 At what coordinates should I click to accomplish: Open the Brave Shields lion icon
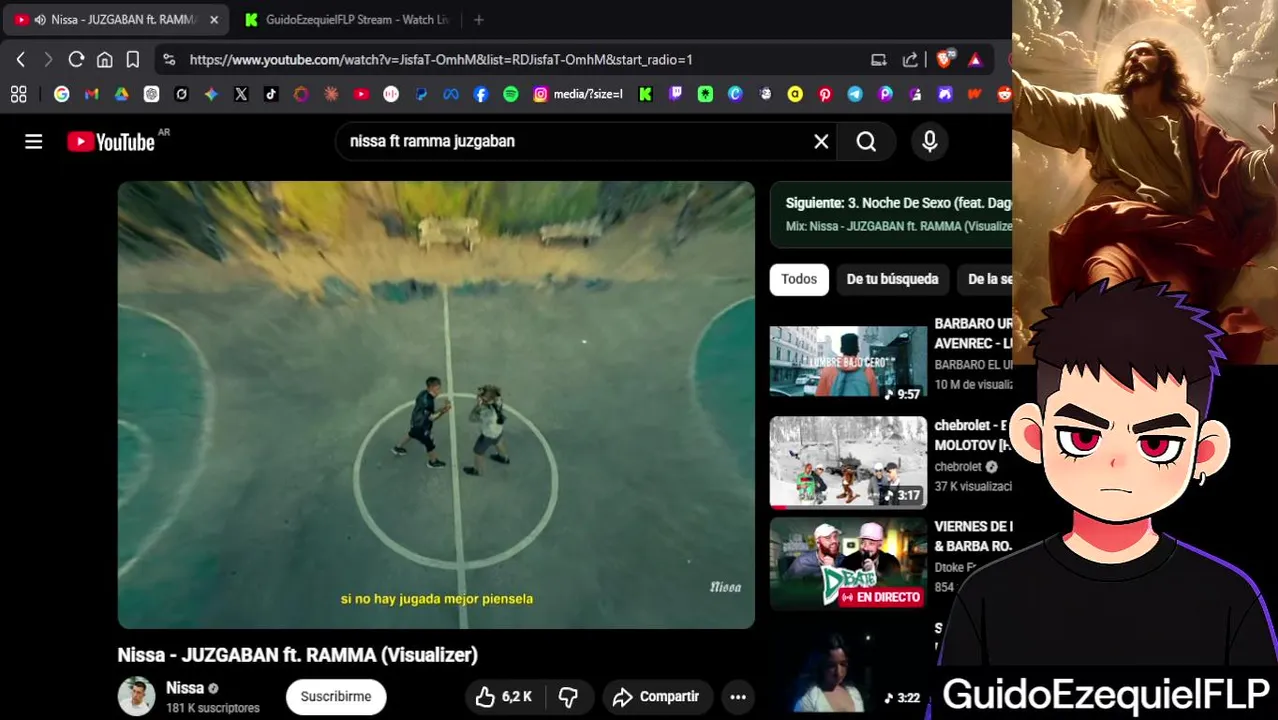click(x=945, y=60)
